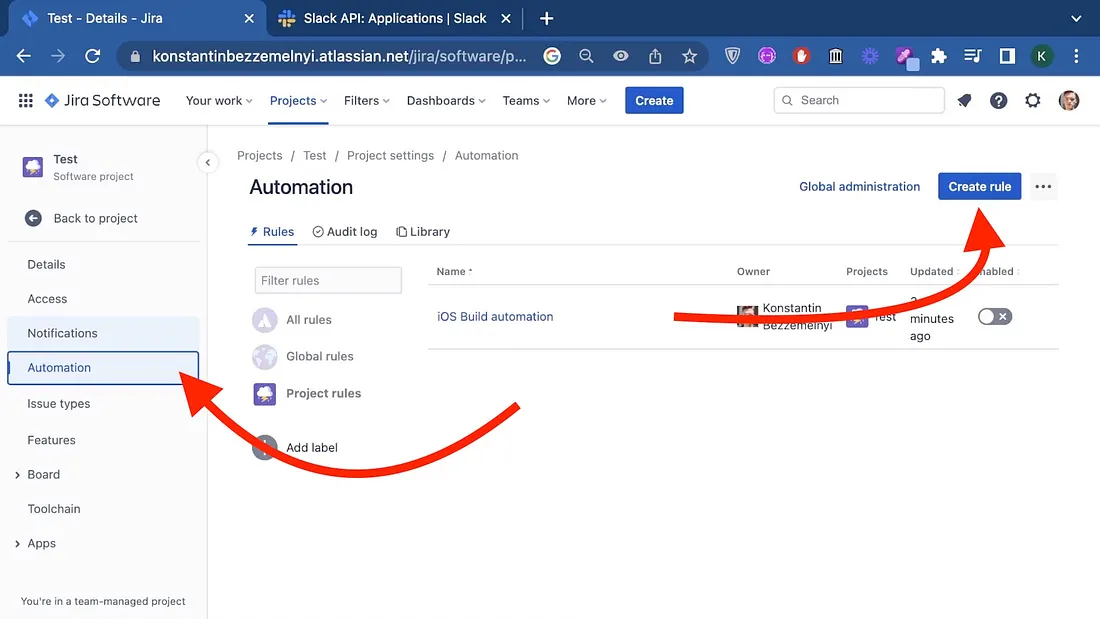The width and height of the screenshot is (1100, 619).
Task: Expand the Board section in the sidebar
Action: coord(18,475)
